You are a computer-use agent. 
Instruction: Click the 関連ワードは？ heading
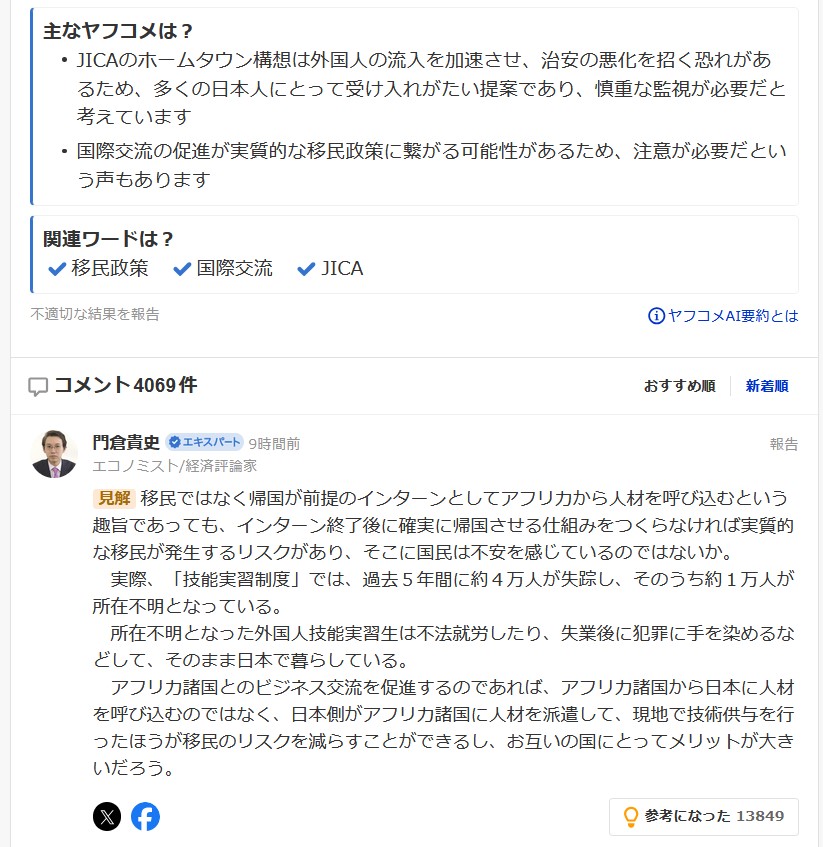coord(108,239)
